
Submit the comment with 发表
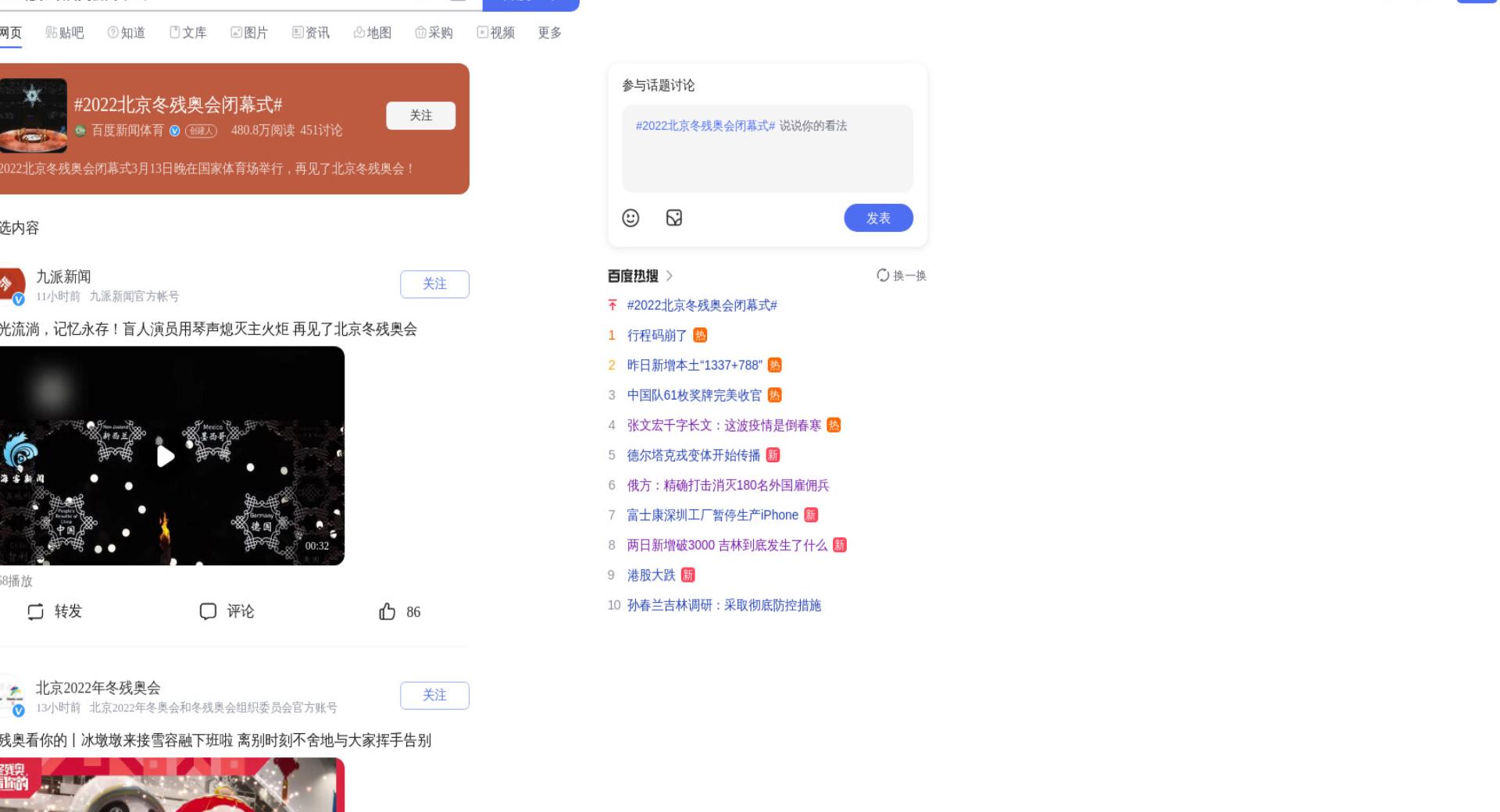pos(878,218)
